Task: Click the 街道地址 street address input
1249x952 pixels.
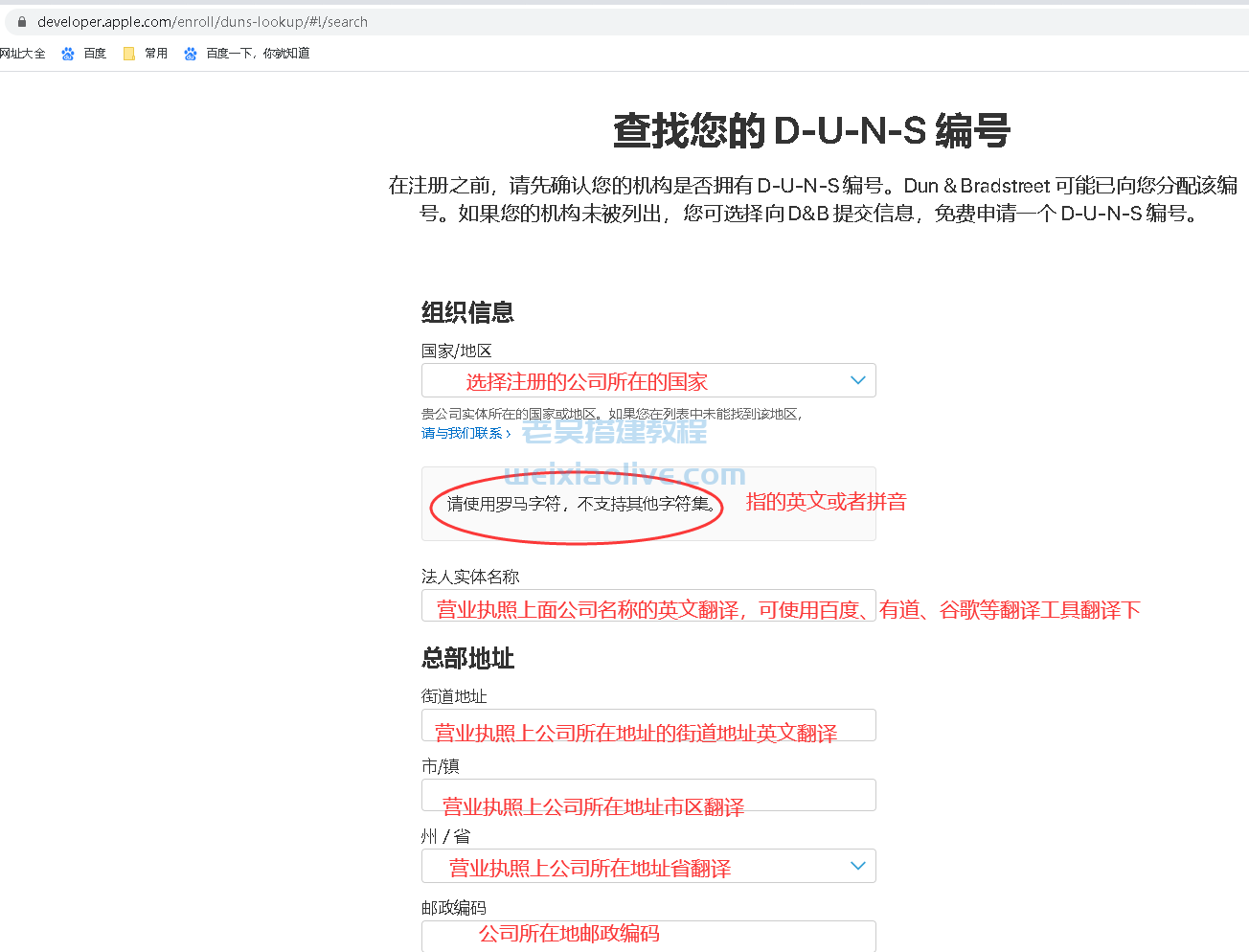Action: tap(648, 725)
